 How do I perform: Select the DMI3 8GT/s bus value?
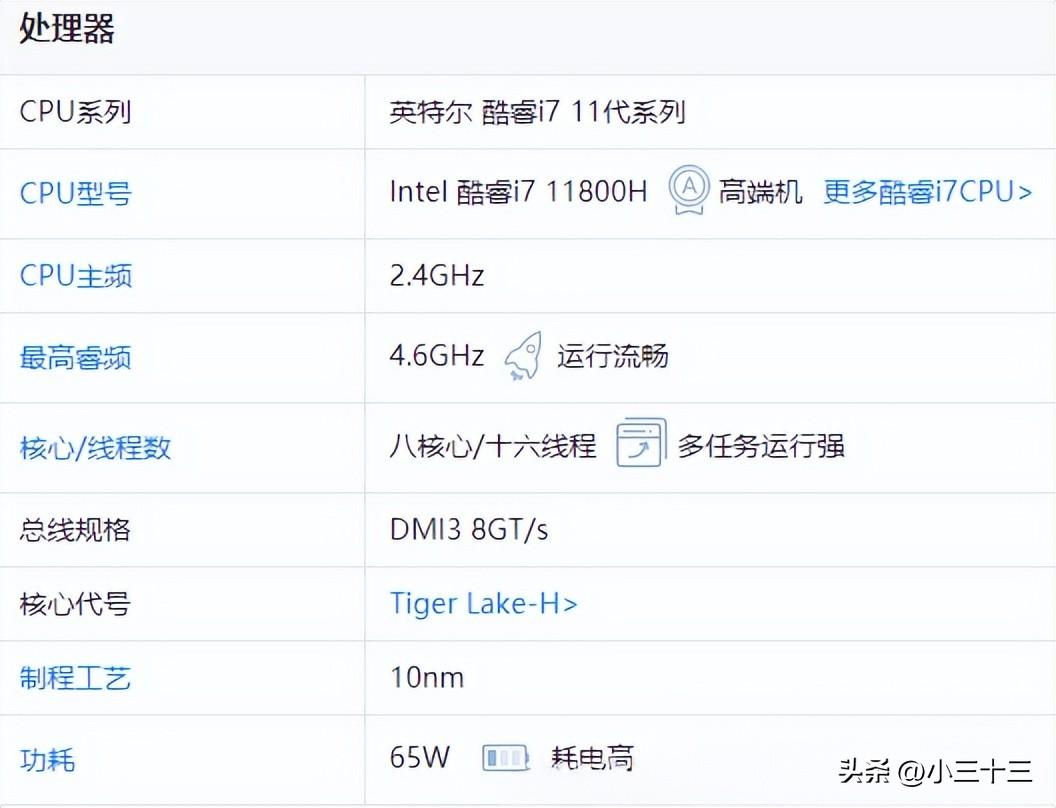coord(469,530)
